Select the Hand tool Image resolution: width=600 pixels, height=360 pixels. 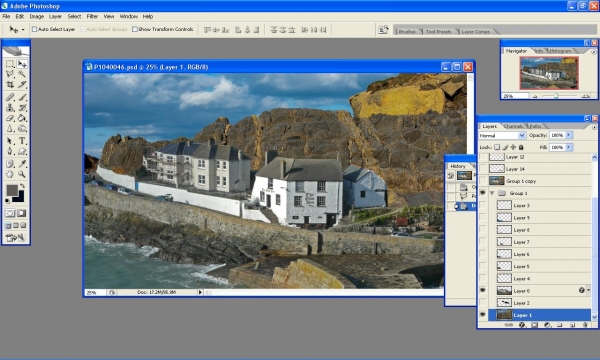point(10,174)
